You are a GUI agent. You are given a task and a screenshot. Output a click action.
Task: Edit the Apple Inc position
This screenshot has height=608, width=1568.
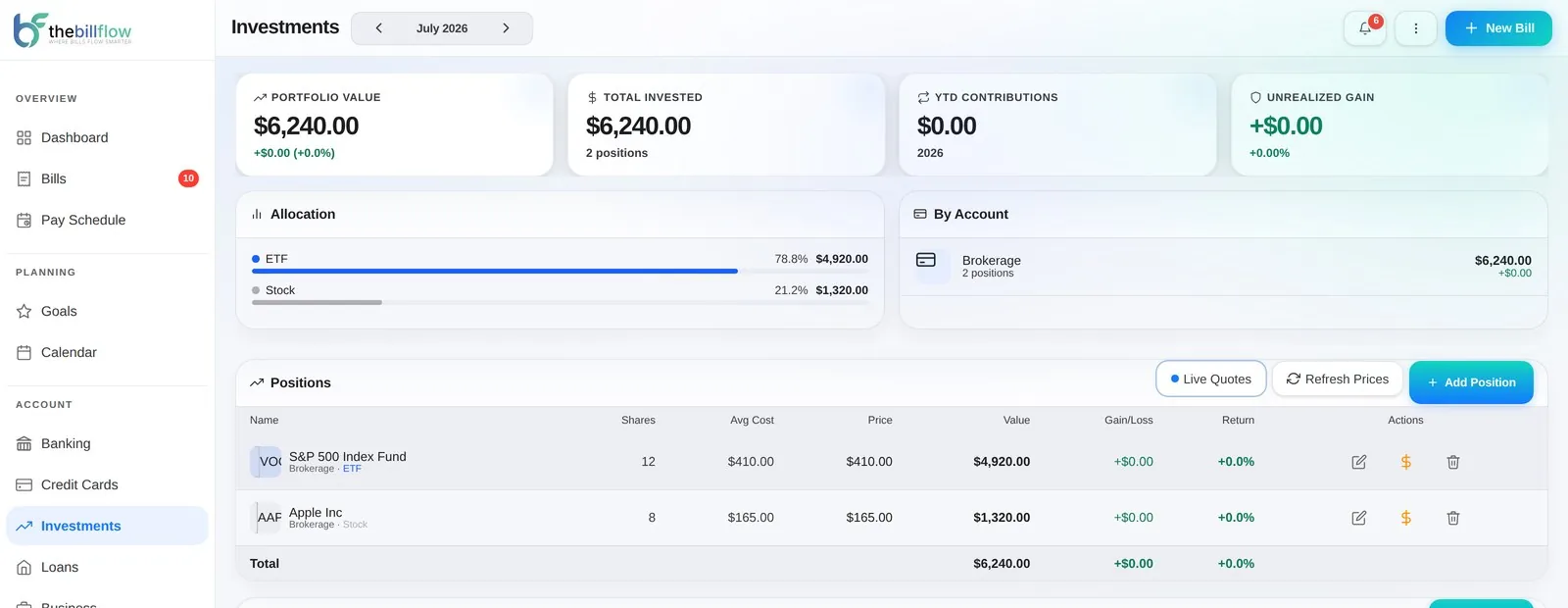tap(1359, 518)
